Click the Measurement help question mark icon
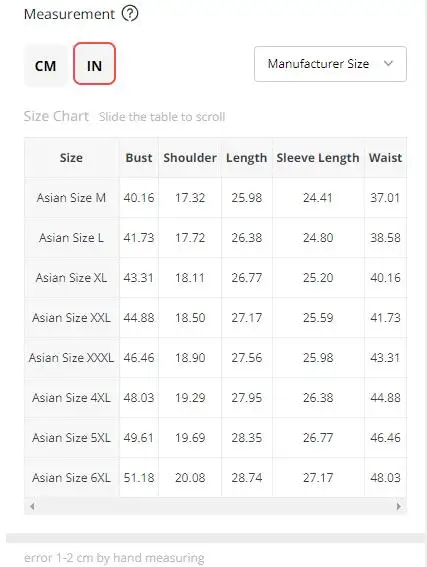This screenshot has height=567, width=427. pyautogui.click(x=130, y=14)
